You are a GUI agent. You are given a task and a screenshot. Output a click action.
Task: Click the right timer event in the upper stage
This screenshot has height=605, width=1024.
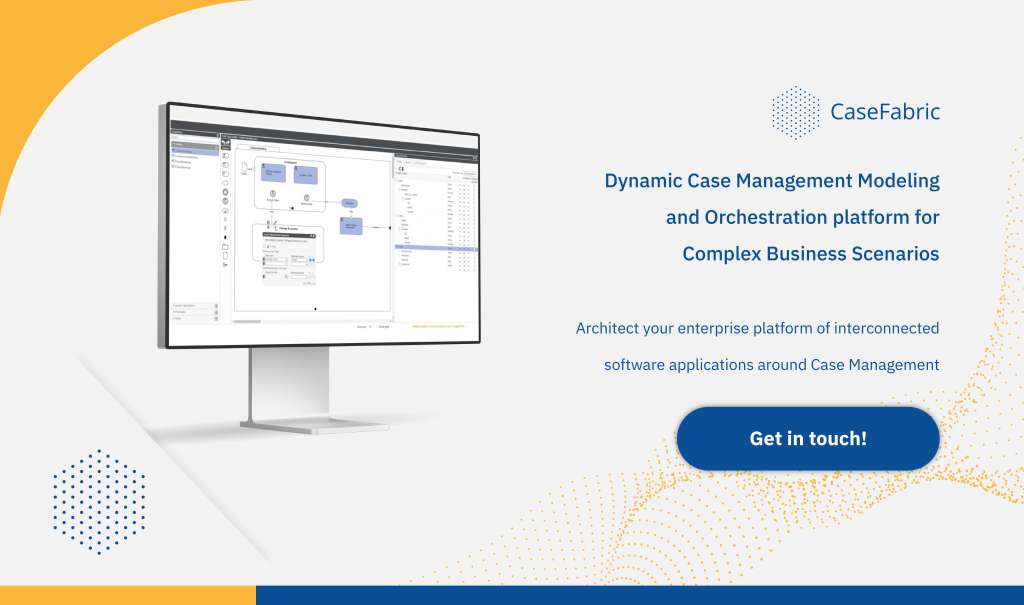306,197
